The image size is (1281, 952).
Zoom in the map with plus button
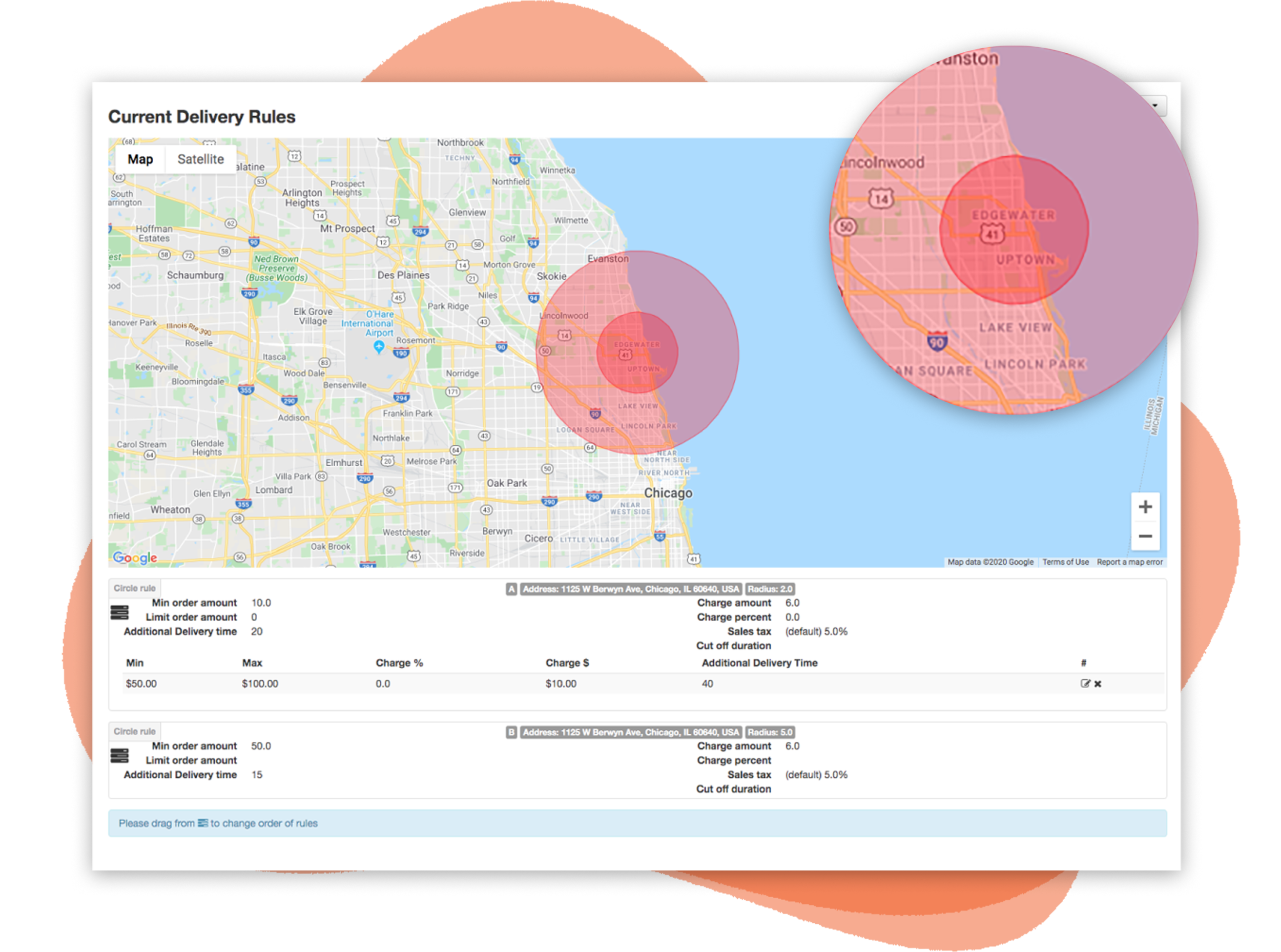coord(1145,507)
